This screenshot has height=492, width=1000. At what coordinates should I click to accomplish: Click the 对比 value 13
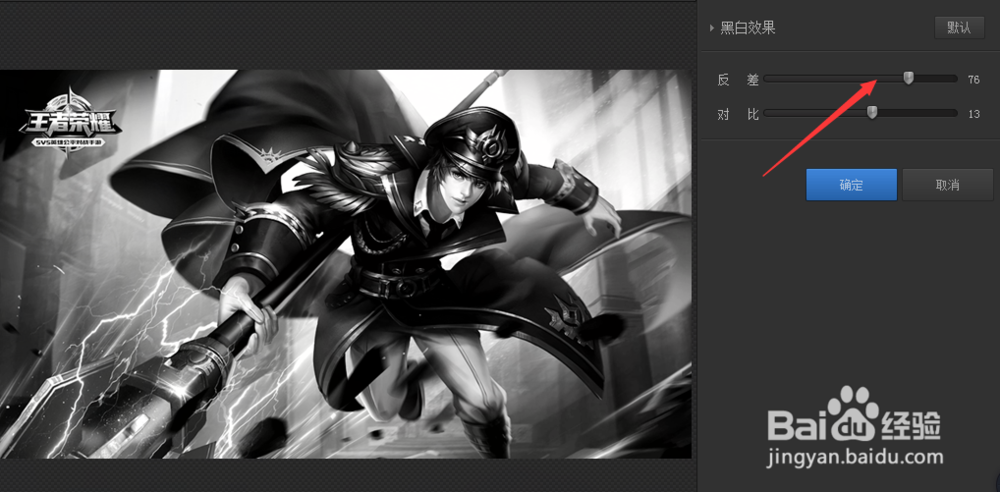[x=973, y=114]
